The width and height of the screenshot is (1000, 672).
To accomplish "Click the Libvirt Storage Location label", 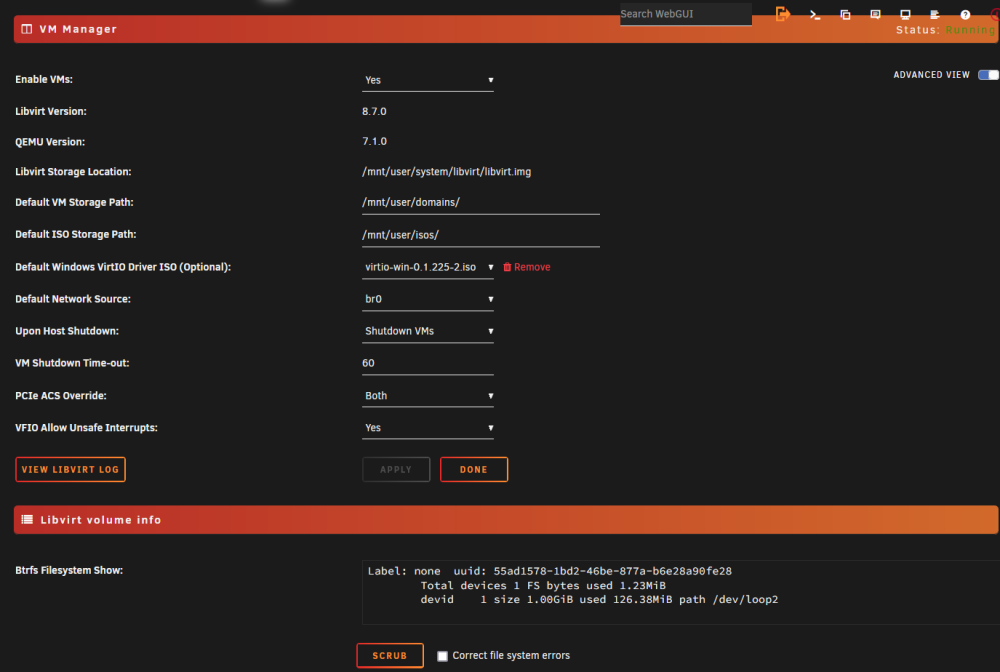I will click(73, 172).
